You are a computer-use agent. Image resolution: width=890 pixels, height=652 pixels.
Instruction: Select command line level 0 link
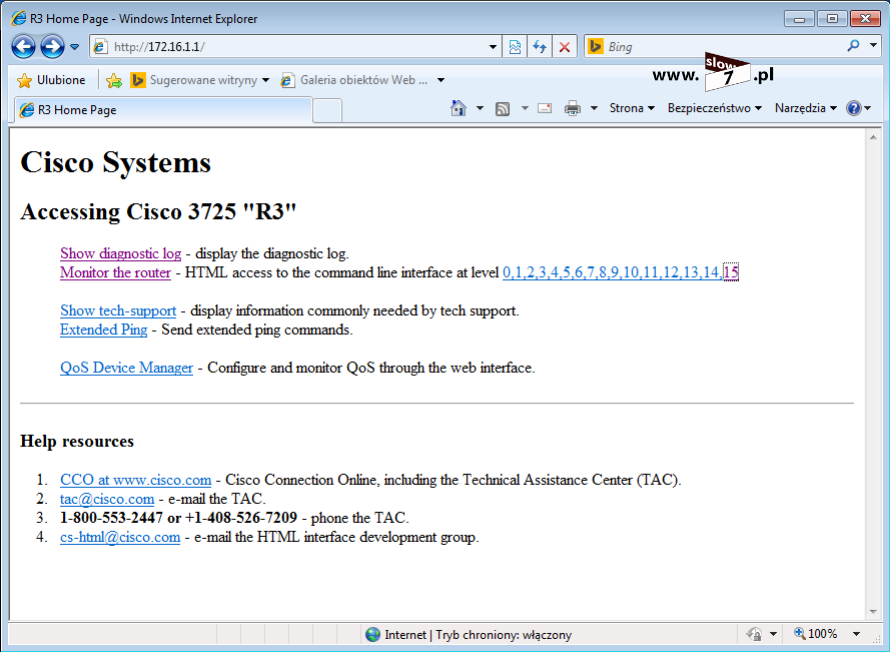[506, 272]
